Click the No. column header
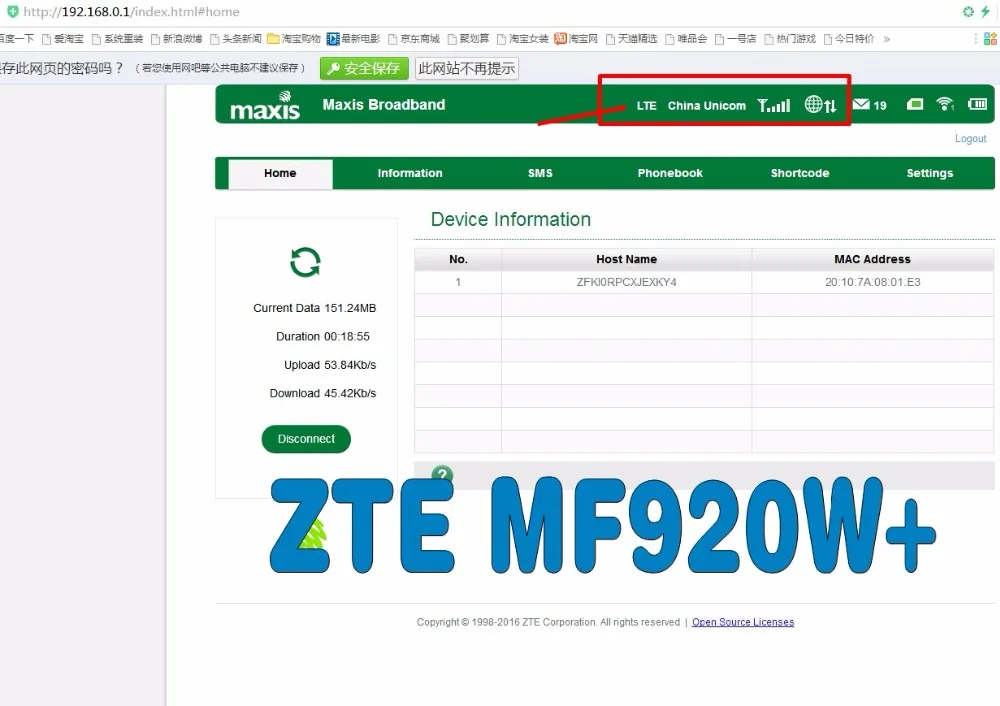This screenshot has width=1000, height=706. point(458,260)
